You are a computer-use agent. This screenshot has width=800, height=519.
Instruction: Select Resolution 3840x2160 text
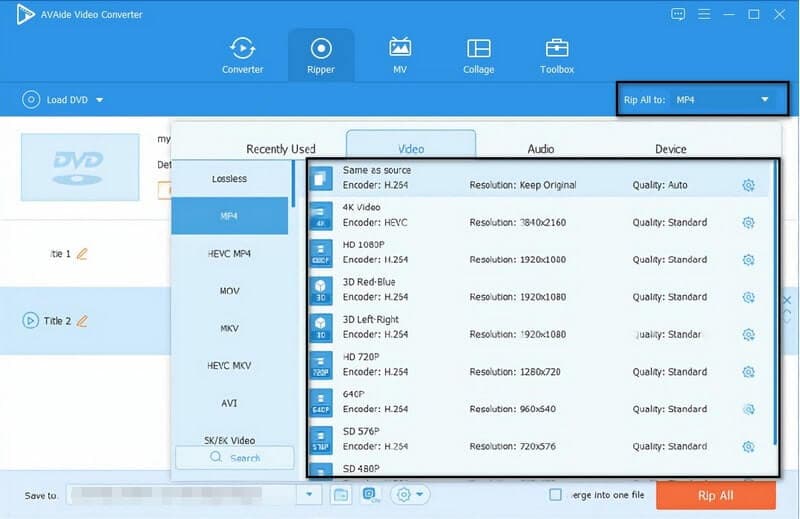pos(517,223)
